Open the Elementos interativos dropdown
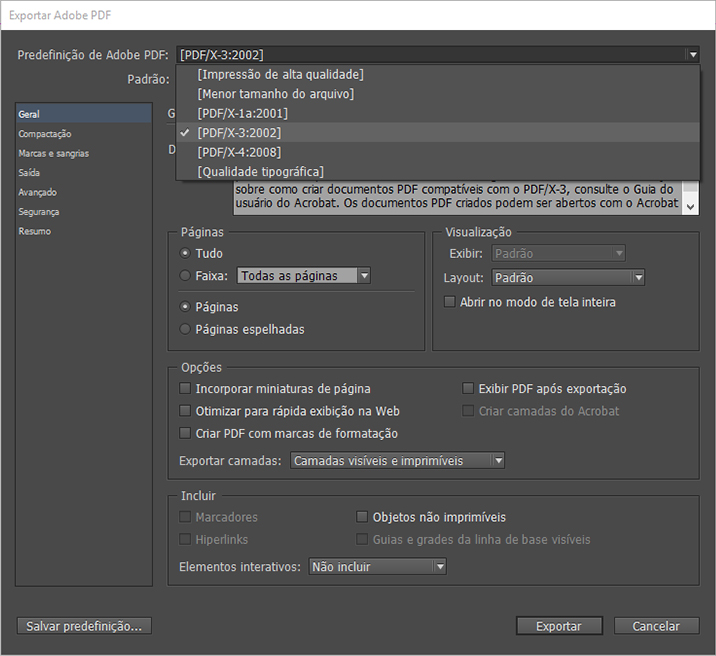This screenshot has height=656, width=716. pos(438,567)
